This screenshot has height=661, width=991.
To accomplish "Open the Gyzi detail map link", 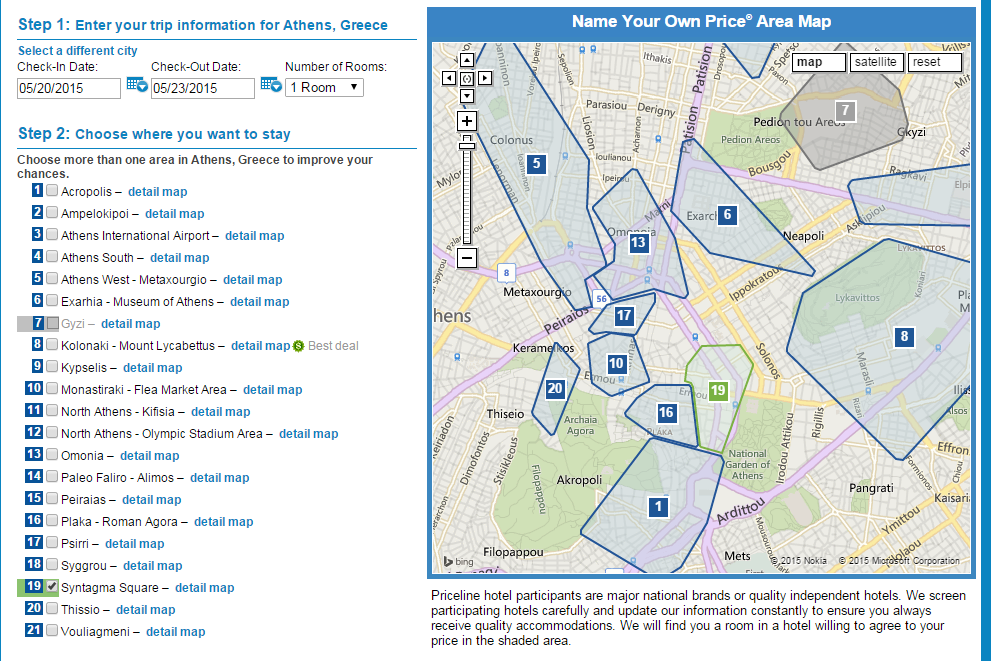I will pos(131,324).
